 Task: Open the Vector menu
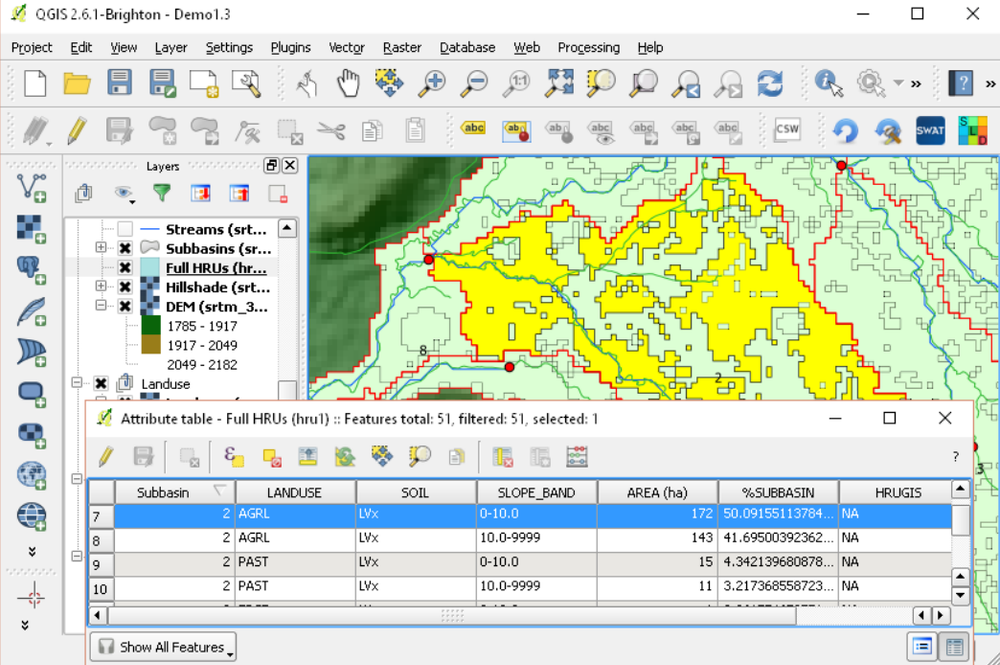tap(346, 47)
